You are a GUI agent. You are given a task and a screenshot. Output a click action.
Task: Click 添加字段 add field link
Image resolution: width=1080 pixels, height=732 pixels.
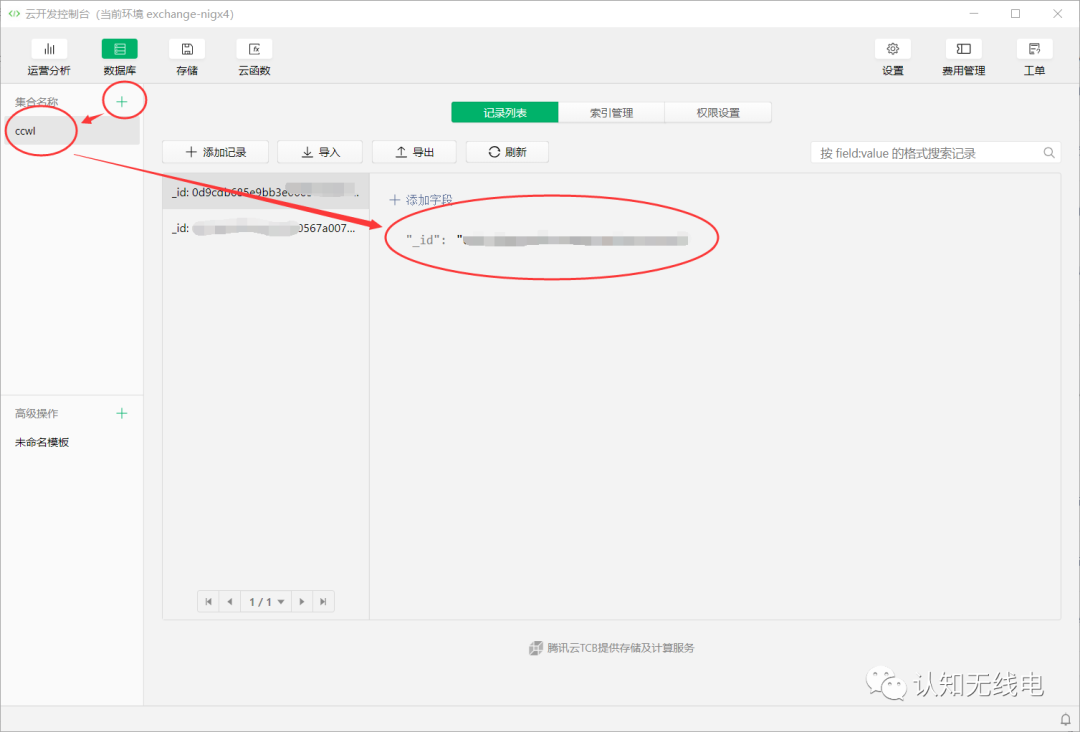[422, 200]
